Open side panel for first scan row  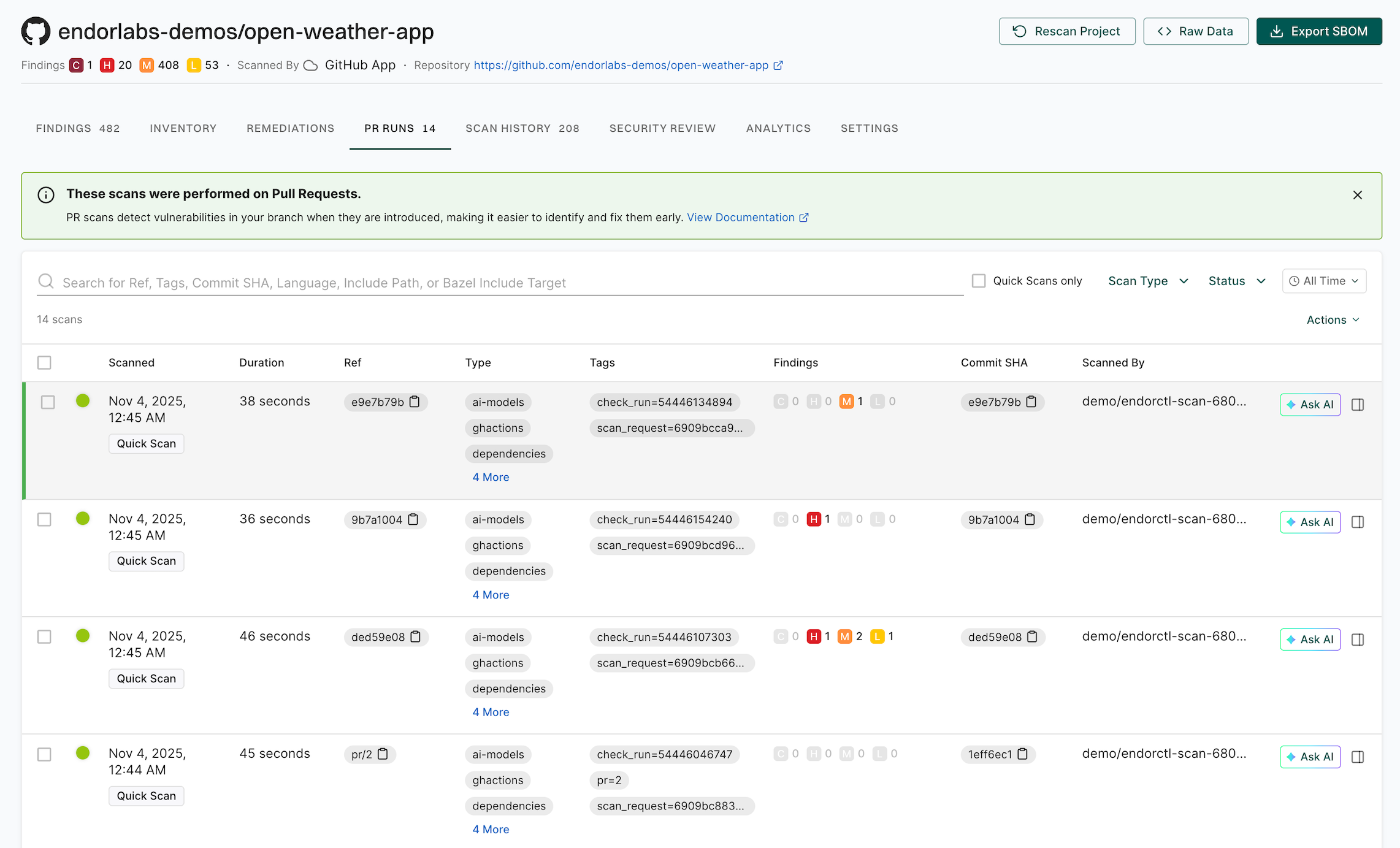click(1358, 405)
